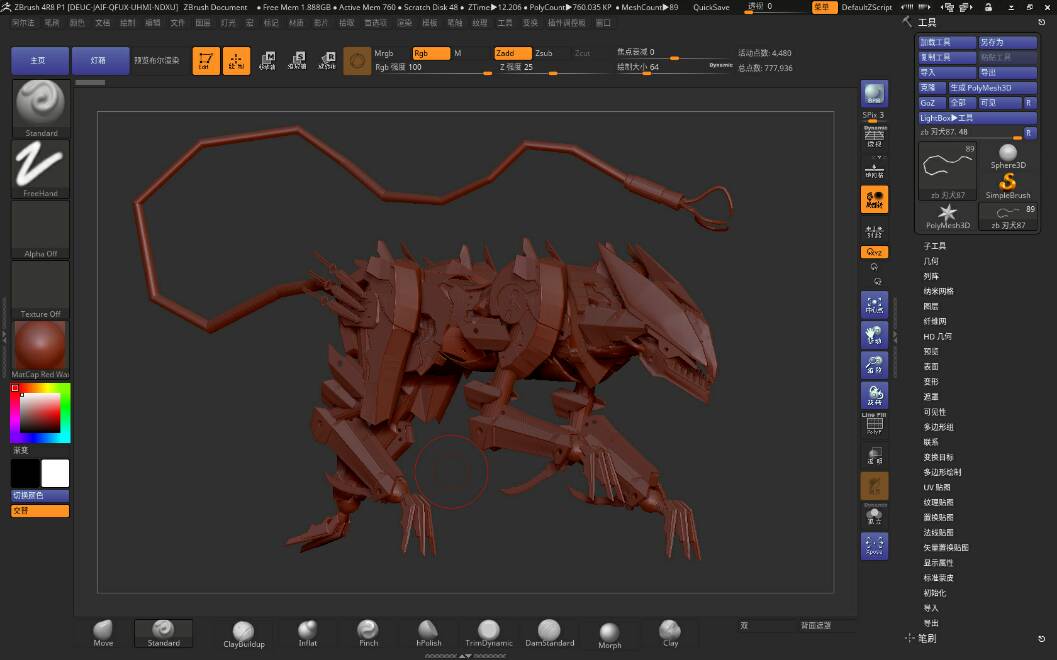Open the FreeHand stroke picker
This screenshot has width=1057, height=660.
[41, 167]
